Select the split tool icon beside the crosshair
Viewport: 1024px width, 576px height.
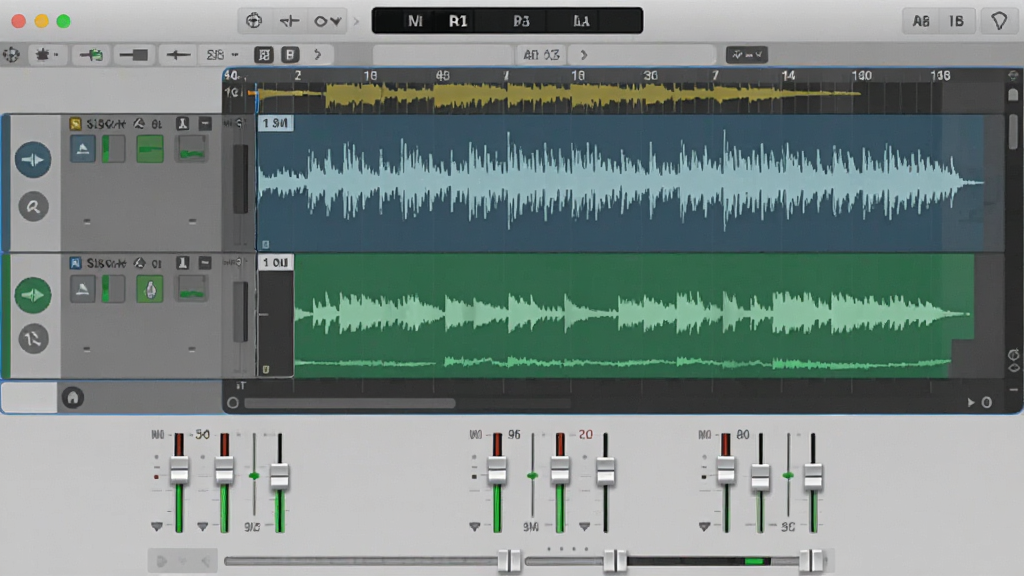click(x=289, y=21)
